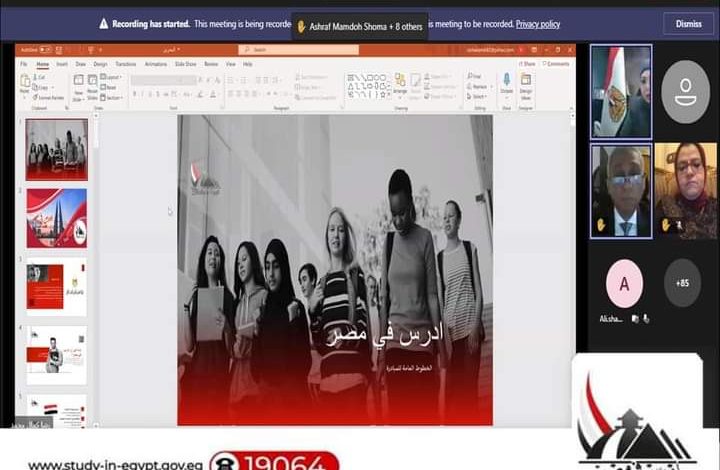Click the text highlight color icon
The width and height of the screenshot is (720, 470).
click(x=200, y=95)
